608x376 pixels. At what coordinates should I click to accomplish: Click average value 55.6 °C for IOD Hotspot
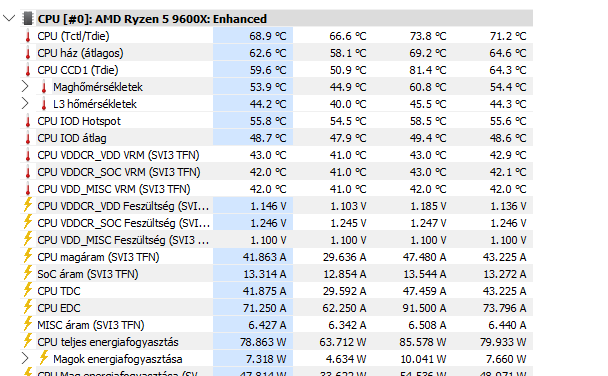click(x=508, y=121)
